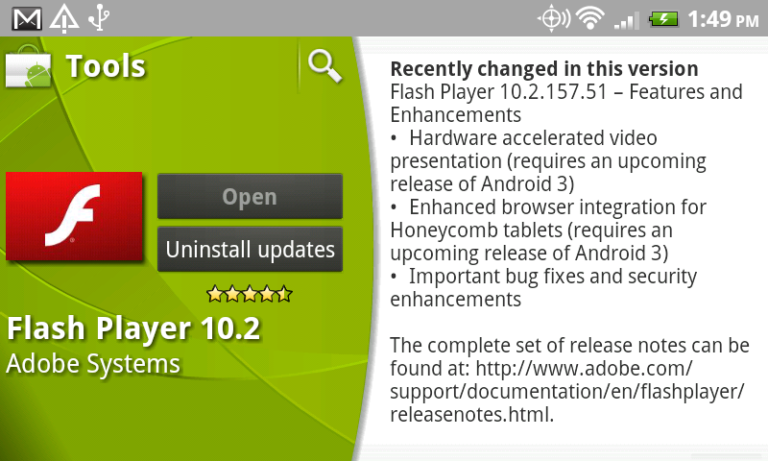The height and width of the screenshot is (461, 768).
Task: Open search with the magnifying glass icon
Action: tap(325, 65)
